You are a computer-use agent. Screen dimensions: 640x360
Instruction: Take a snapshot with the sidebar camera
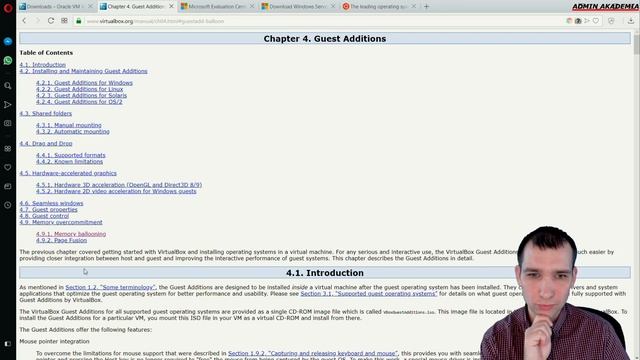pyautogui.click(x=8, y=123)
